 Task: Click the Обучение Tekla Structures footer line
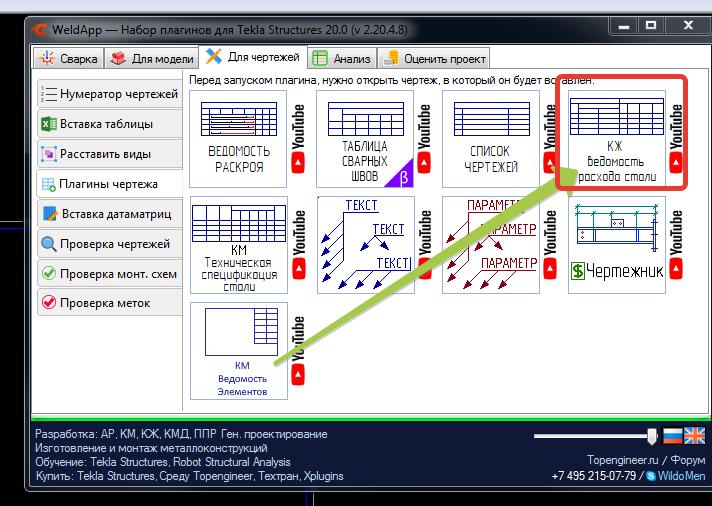(163, 462)
